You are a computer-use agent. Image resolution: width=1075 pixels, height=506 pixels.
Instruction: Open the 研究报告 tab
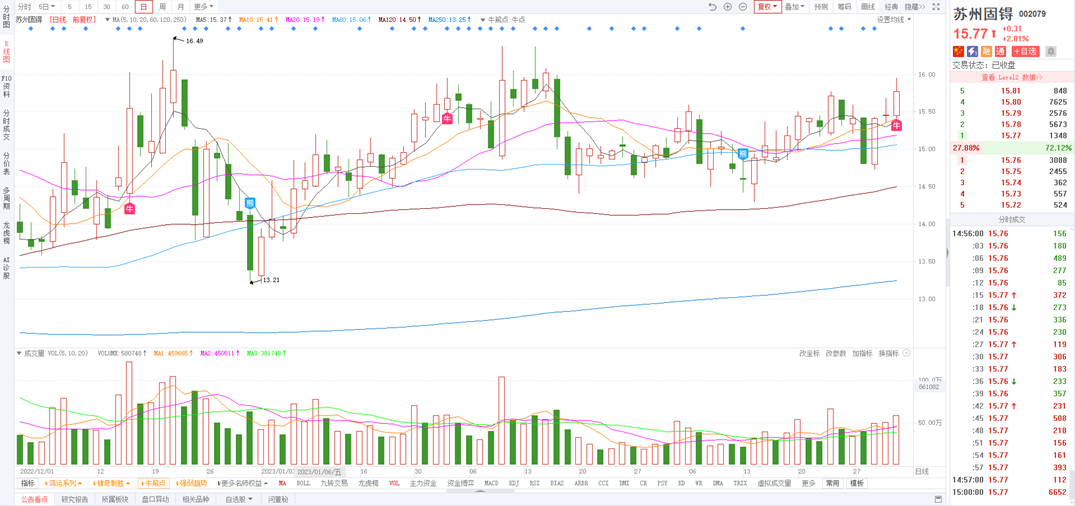coord(74,499)
